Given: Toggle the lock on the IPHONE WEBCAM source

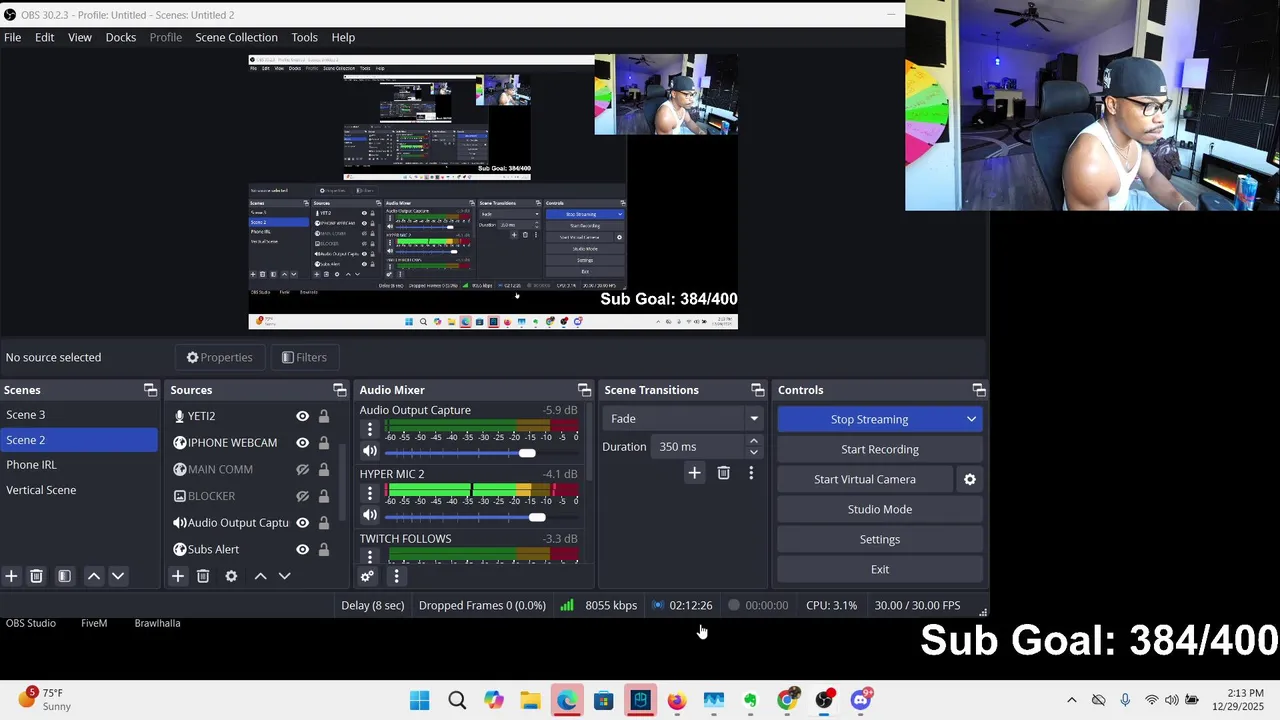Looking at the screenshot, I should [324, 443].
